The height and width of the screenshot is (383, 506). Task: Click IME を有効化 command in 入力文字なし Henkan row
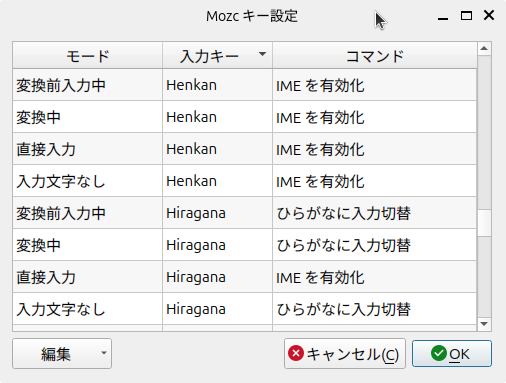point(375,181)
